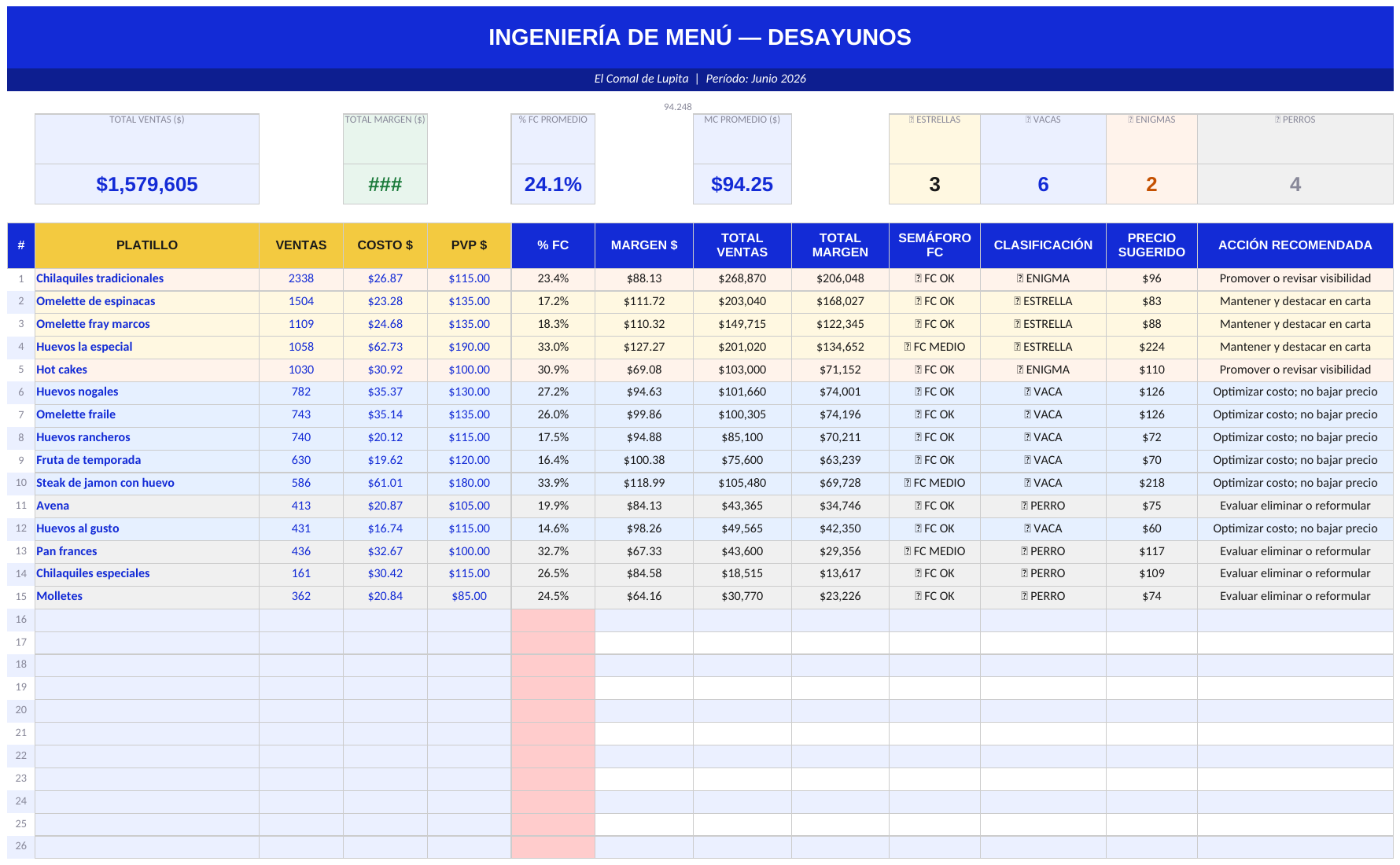Click the Chilaquiles tradicionales dish name
This screenshot has height=865, width=1400.
point(100,278)
